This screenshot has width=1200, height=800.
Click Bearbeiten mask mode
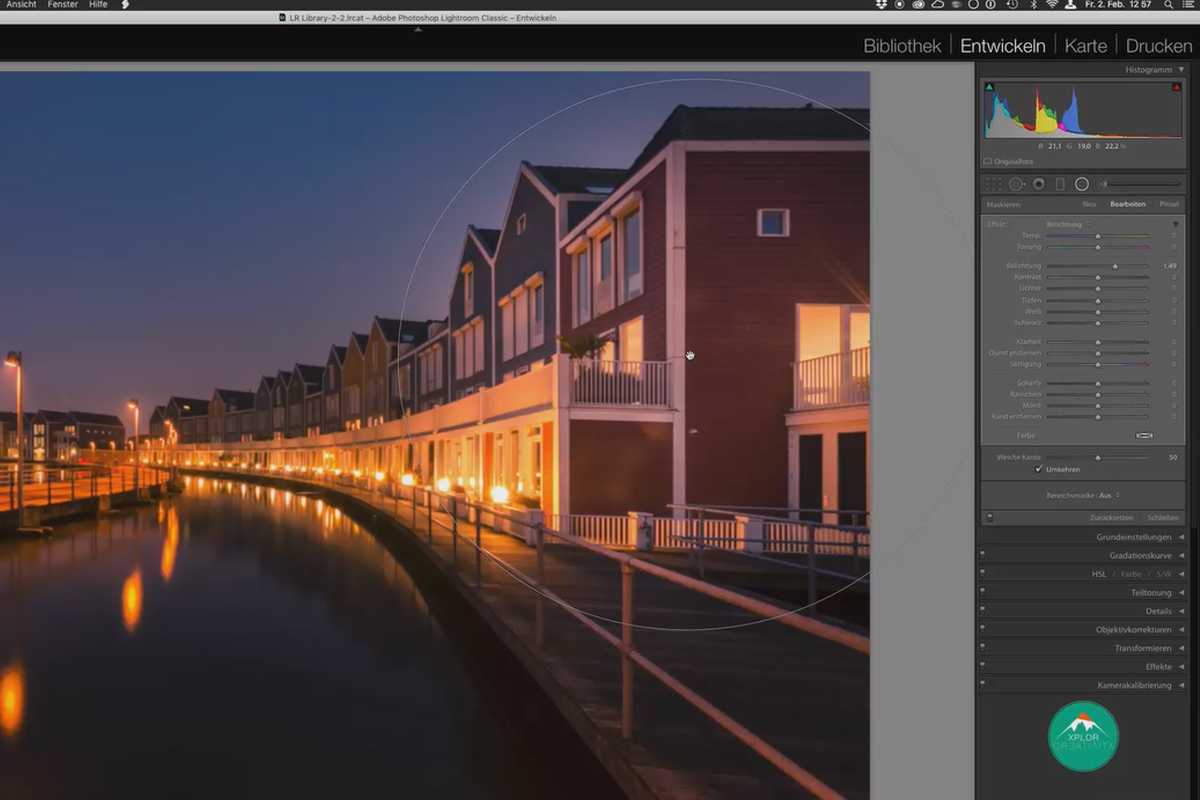1128,204
